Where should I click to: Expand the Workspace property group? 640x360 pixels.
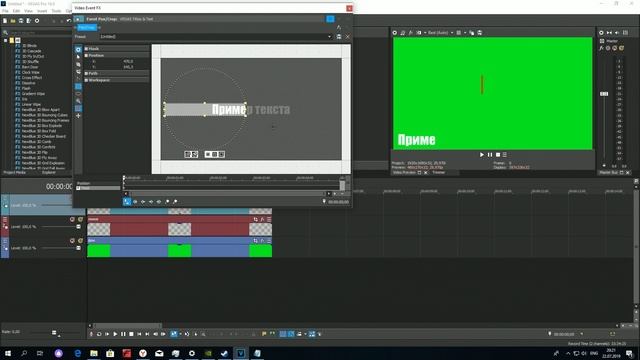click(86, 80)
